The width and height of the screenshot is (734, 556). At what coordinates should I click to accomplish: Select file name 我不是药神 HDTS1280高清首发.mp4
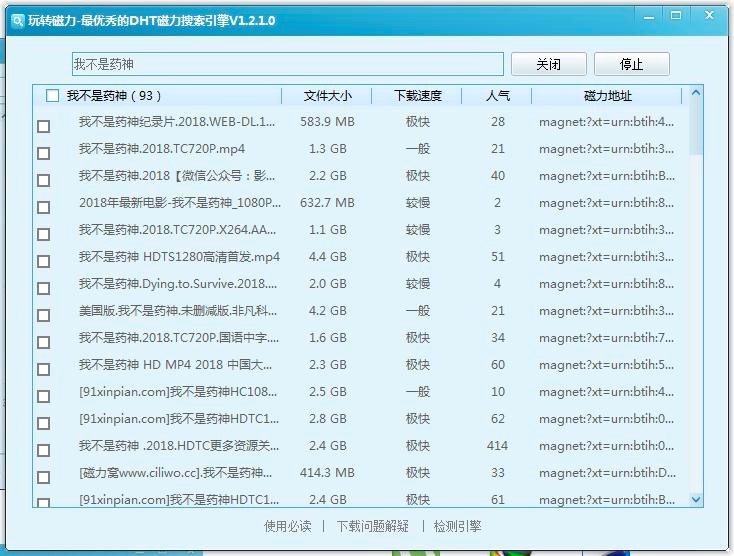179,257
